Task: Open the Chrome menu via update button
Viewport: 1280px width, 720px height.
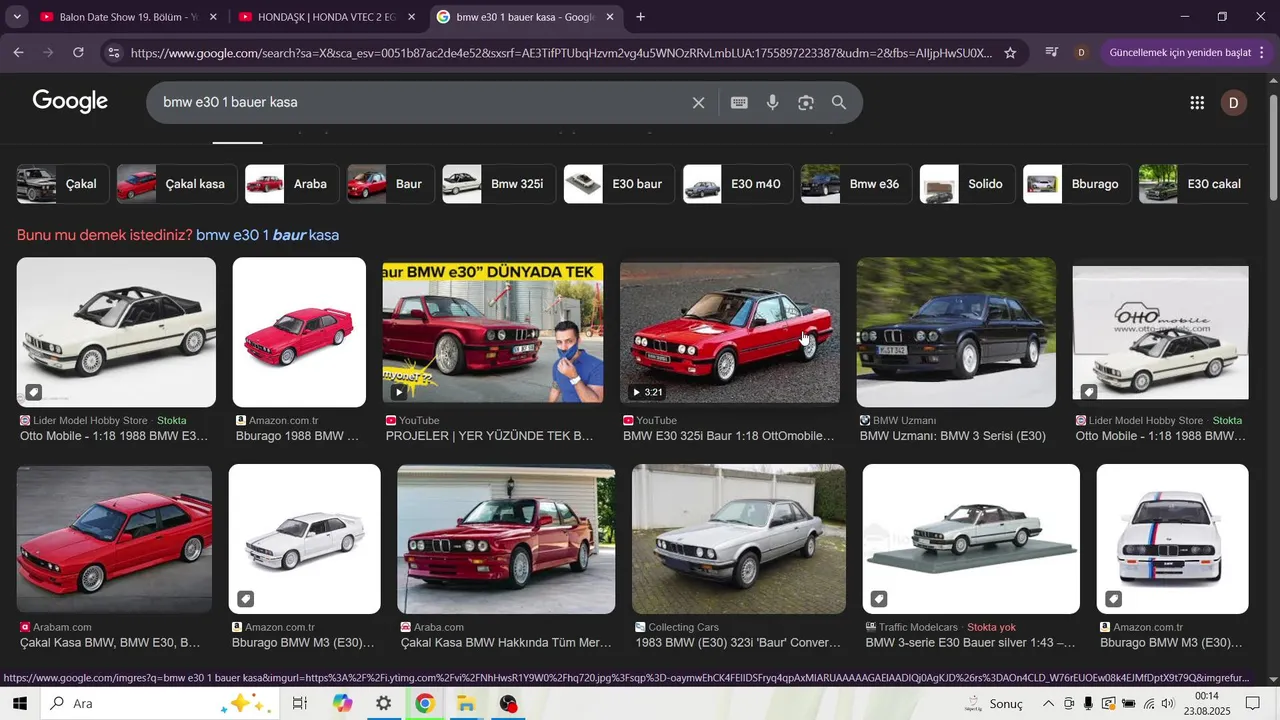Action: [x=1185, y=53]
